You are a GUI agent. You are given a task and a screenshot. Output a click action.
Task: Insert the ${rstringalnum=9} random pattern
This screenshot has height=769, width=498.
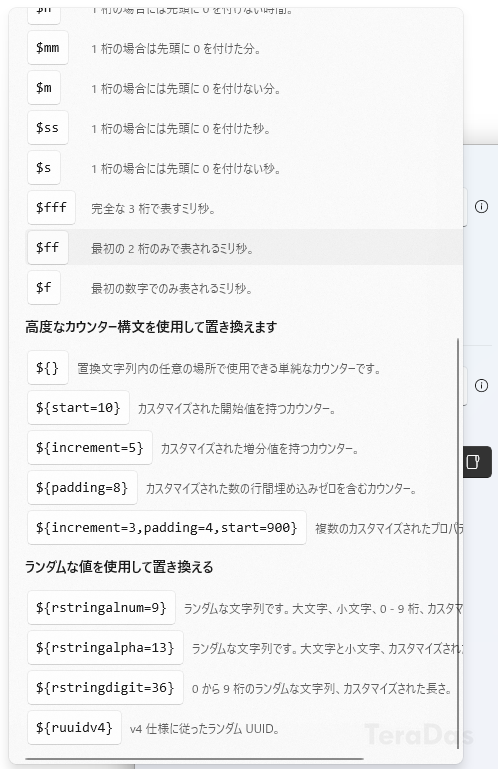tap(101, 608)
